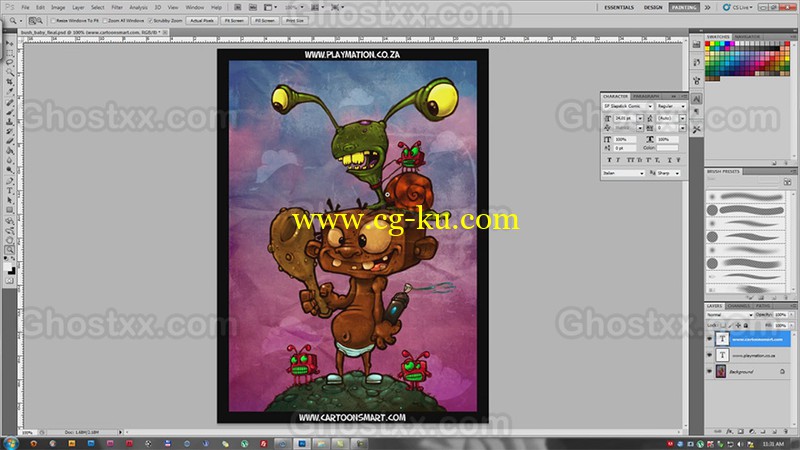Select the Brush tool
The image size is (800, 450).
(x=9, y=112)
